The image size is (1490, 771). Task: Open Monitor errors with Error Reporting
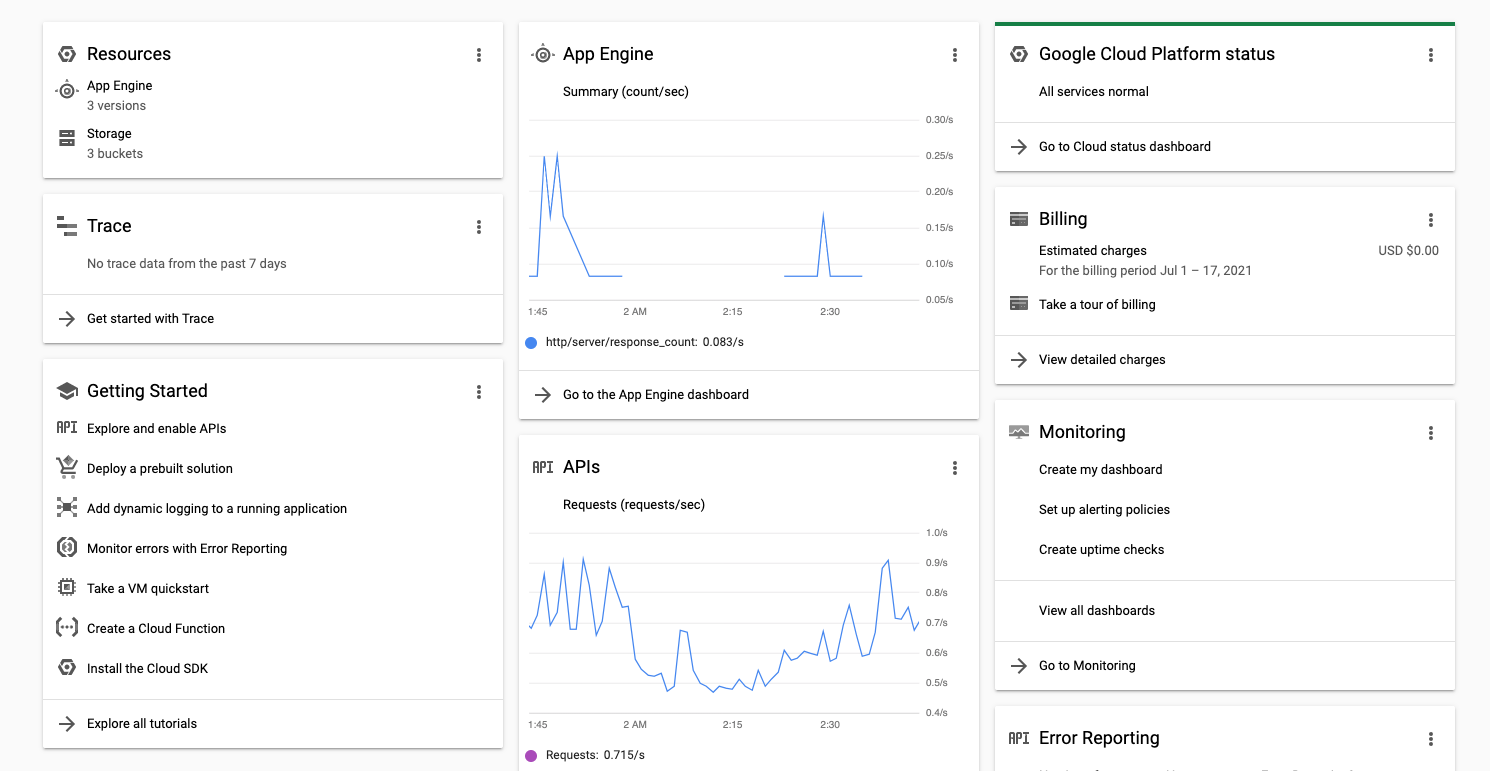[187, 548]
